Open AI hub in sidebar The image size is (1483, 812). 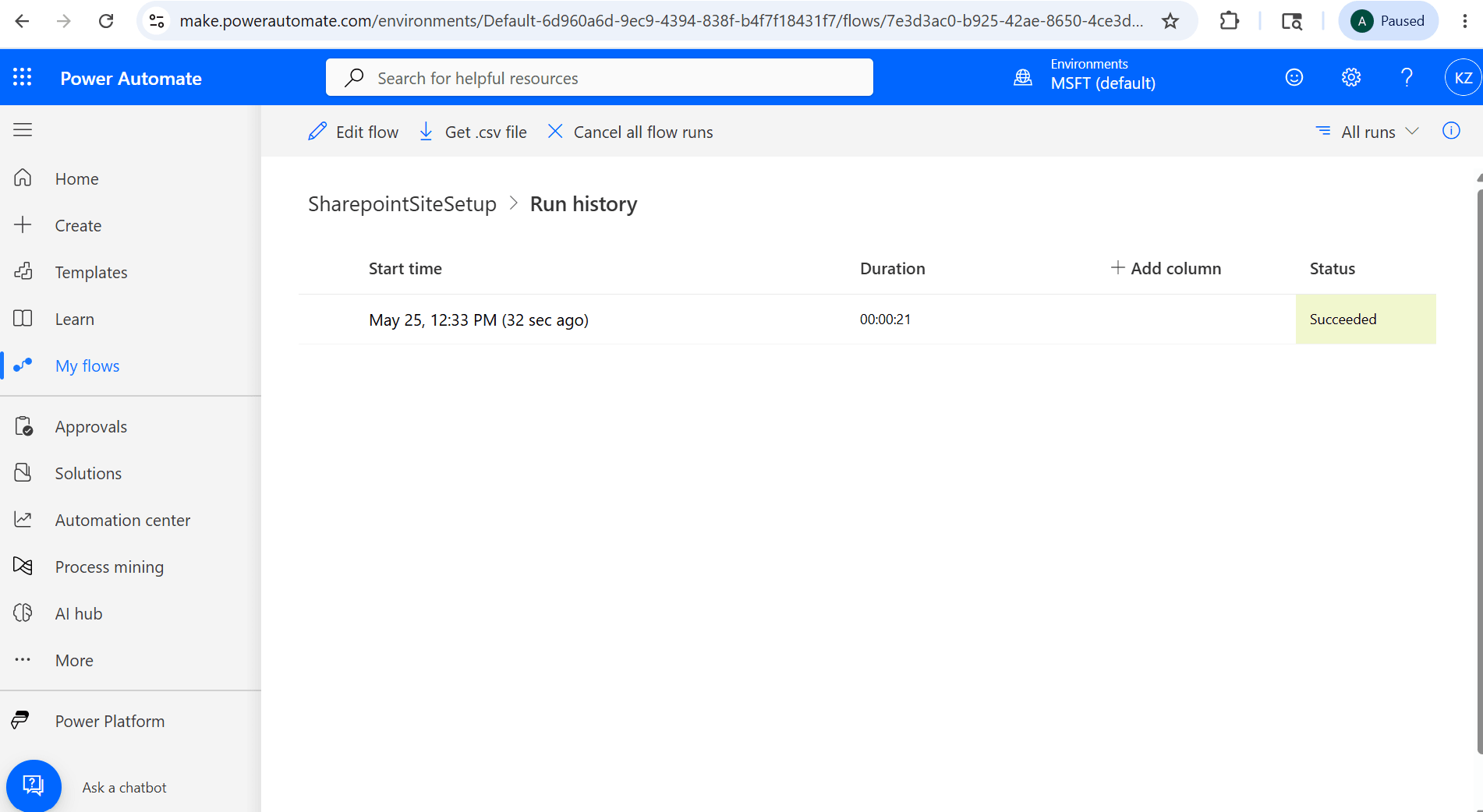79,613
